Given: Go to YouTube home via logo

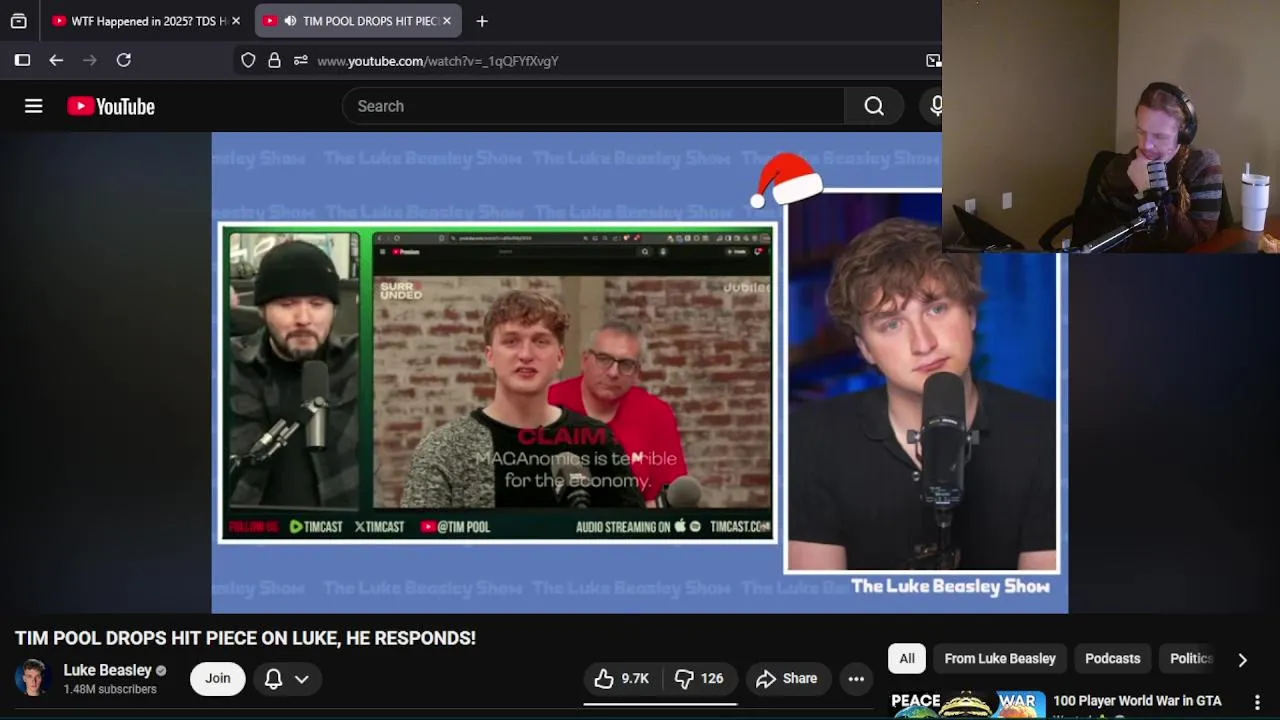Looking at the screenshot, I should pos(111,106).
